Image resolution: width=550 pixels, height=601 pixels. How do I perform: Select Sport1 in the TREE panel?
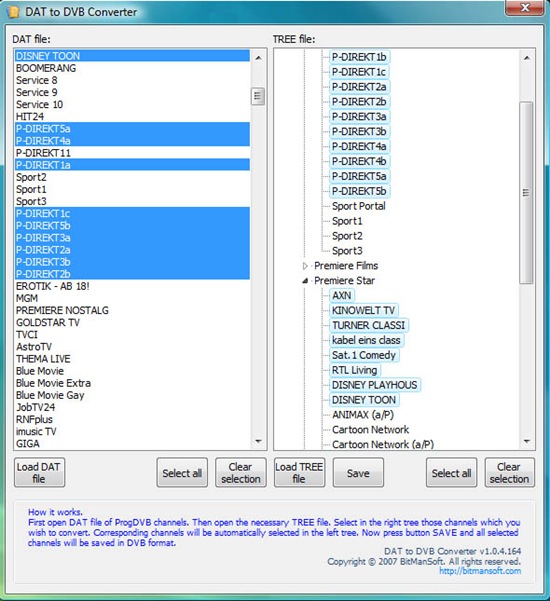point(347,221)
